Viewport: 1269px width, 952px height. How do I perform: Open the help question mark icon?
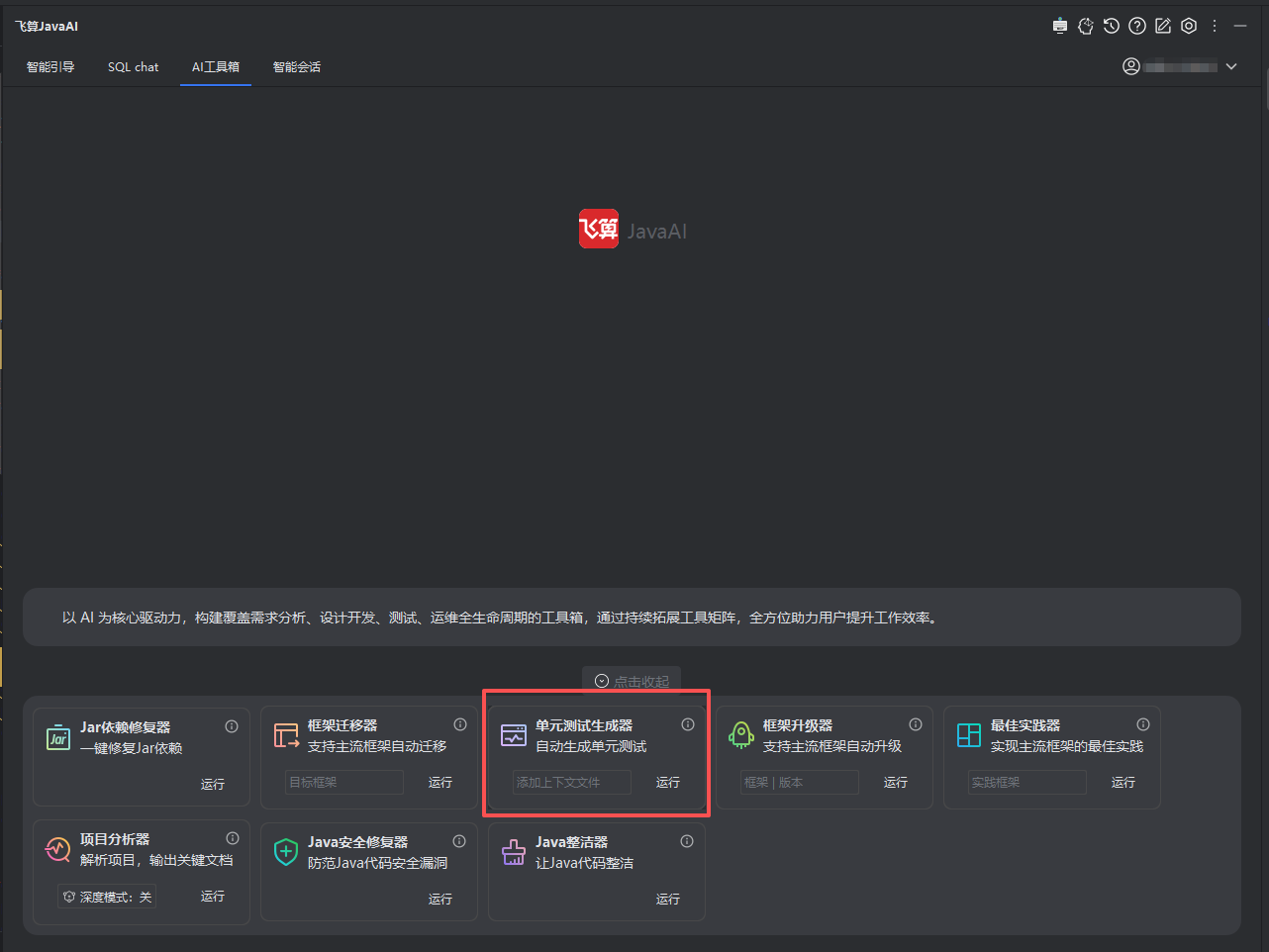click(1137, 26)
